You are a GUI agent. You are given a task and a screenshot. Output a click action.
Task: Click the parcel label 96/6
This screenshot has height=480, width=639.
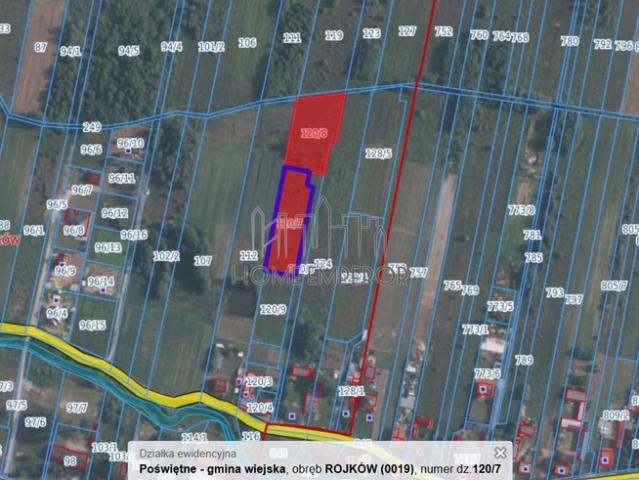pos(91,150)
